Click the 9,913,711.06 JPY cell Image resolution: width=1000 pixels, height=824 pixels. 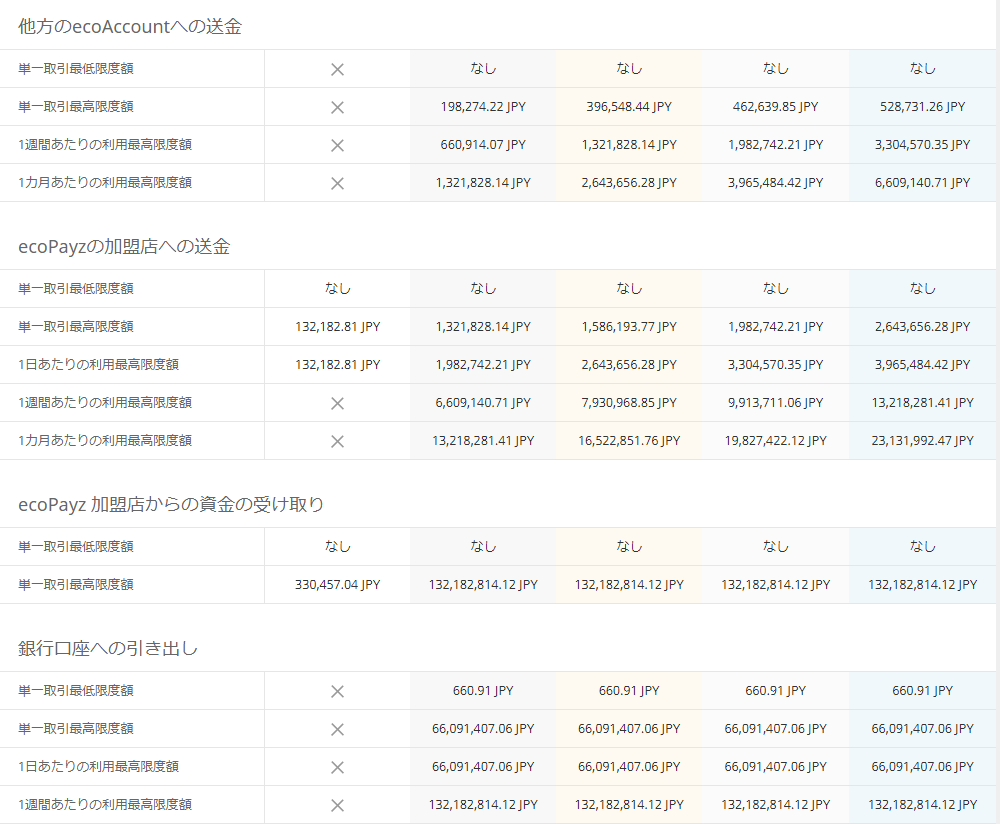click(776, 402)
